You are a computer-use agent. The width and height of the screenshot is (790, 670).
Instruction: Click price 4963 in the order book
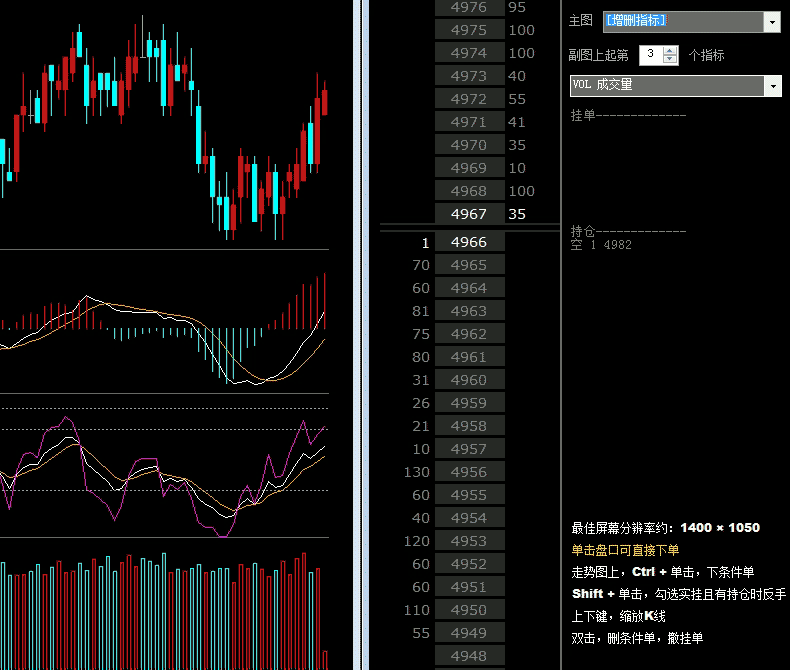[470, 311]
